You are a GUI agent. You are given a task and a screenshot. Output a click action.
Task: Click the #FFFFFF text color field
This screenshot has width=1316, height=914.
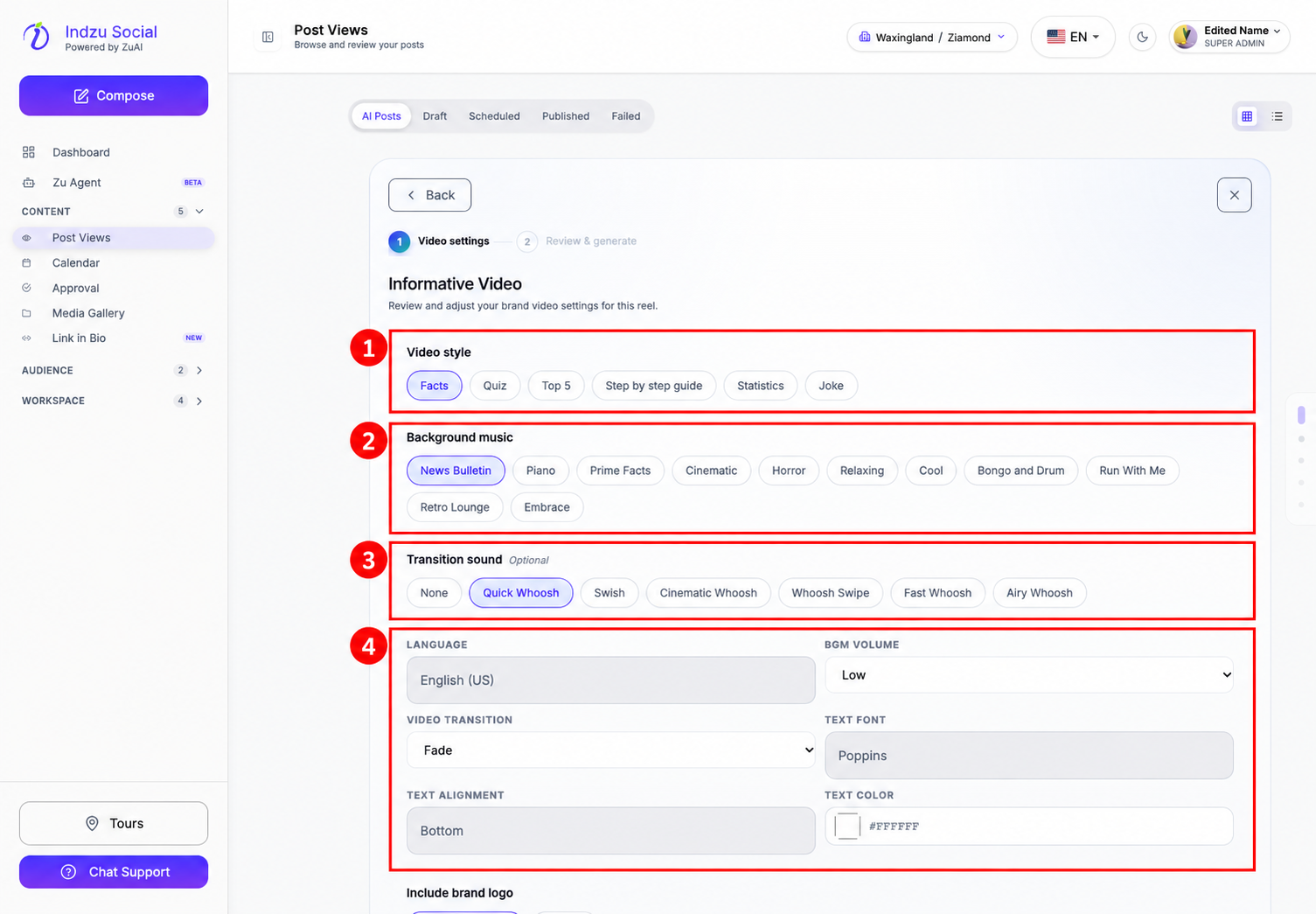pos(1028,827)
